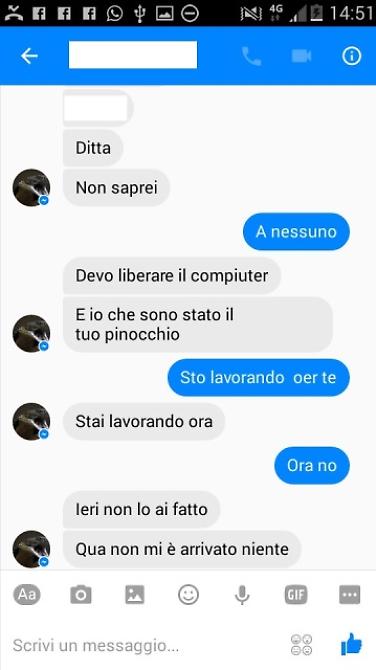Image resolution: width=376 pixels, height=670 pixels.
Task: Tap the WhatsApp notification icon in status bar
Action: coord(114,13)
